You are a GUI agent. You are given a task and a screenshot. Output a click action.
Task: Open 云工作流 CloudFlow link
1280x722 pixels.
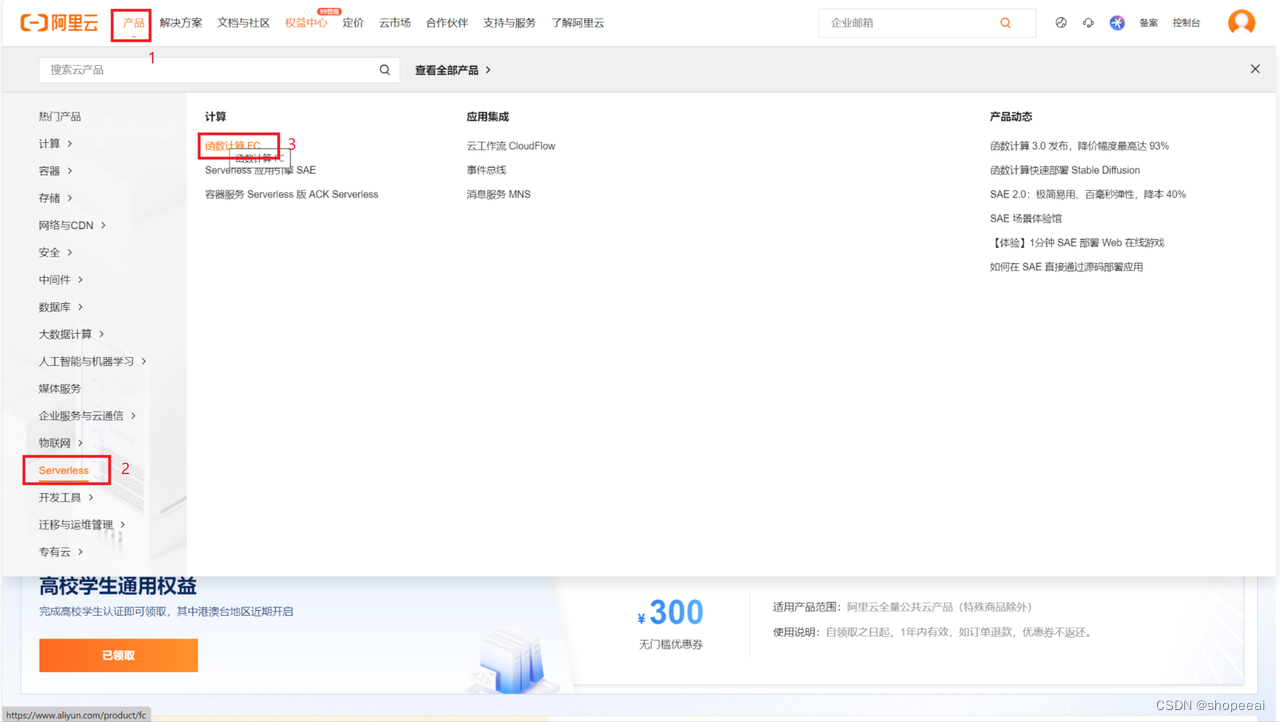click(x=511, y=146)
